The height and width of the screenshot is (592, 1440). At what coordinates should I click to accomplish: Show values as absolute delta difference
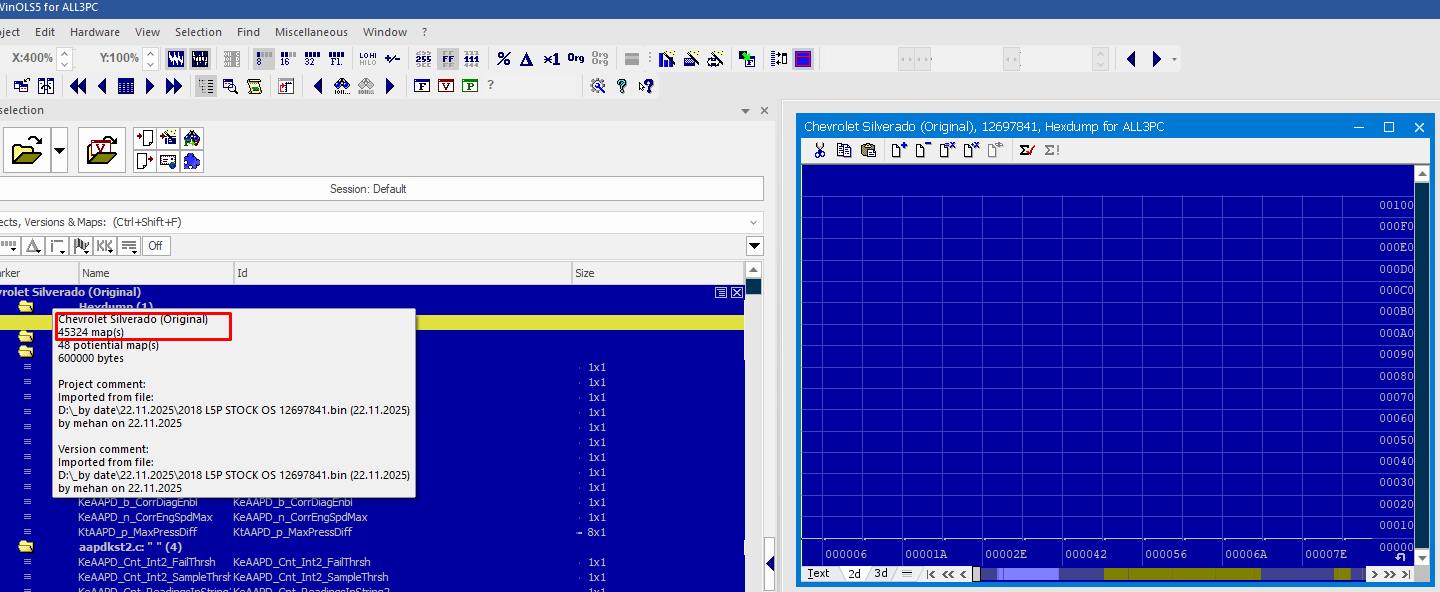(527, 59)
